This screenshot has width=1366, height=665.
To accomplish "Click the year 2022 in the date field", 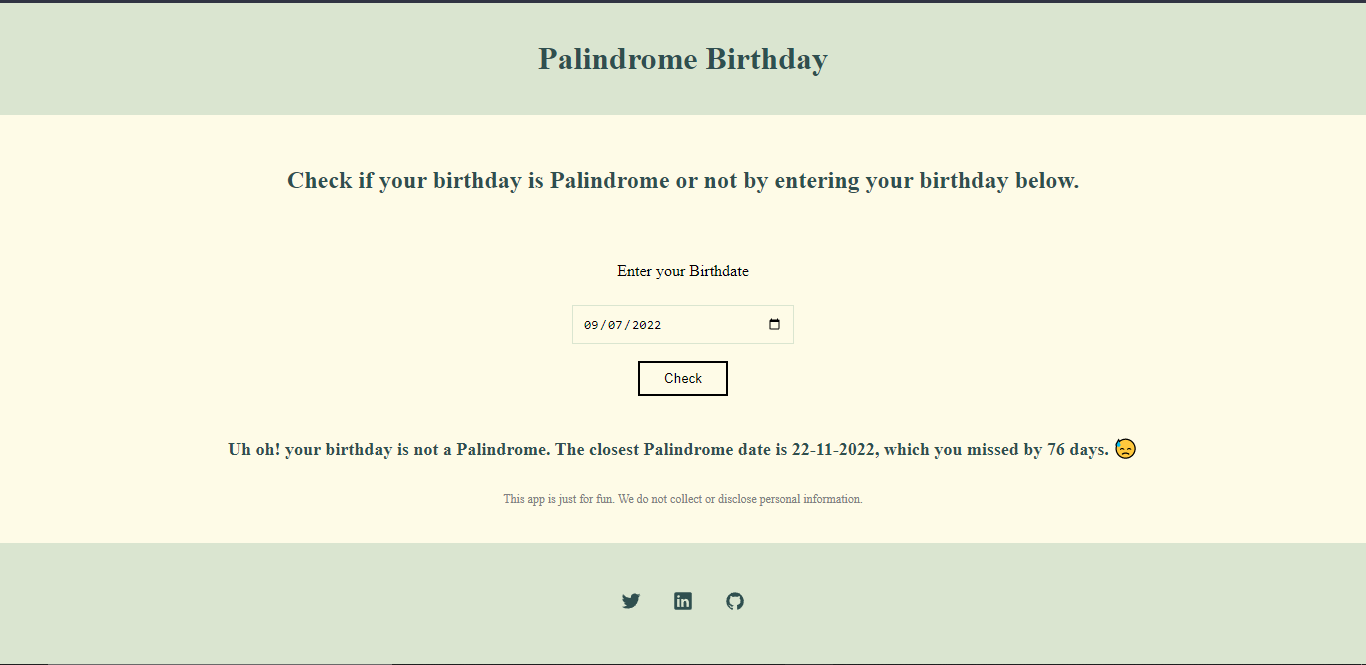I will tap(648, 324).
